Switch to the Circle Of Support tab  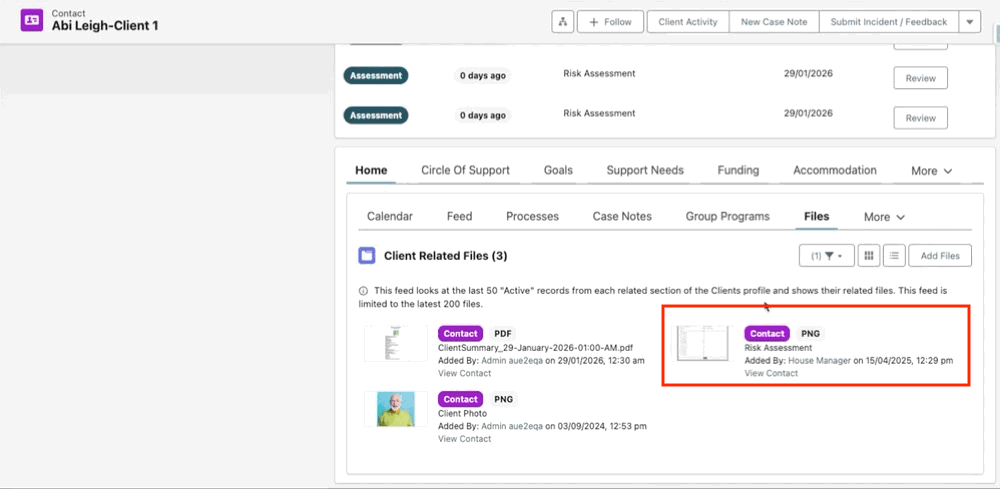[465, 170]
